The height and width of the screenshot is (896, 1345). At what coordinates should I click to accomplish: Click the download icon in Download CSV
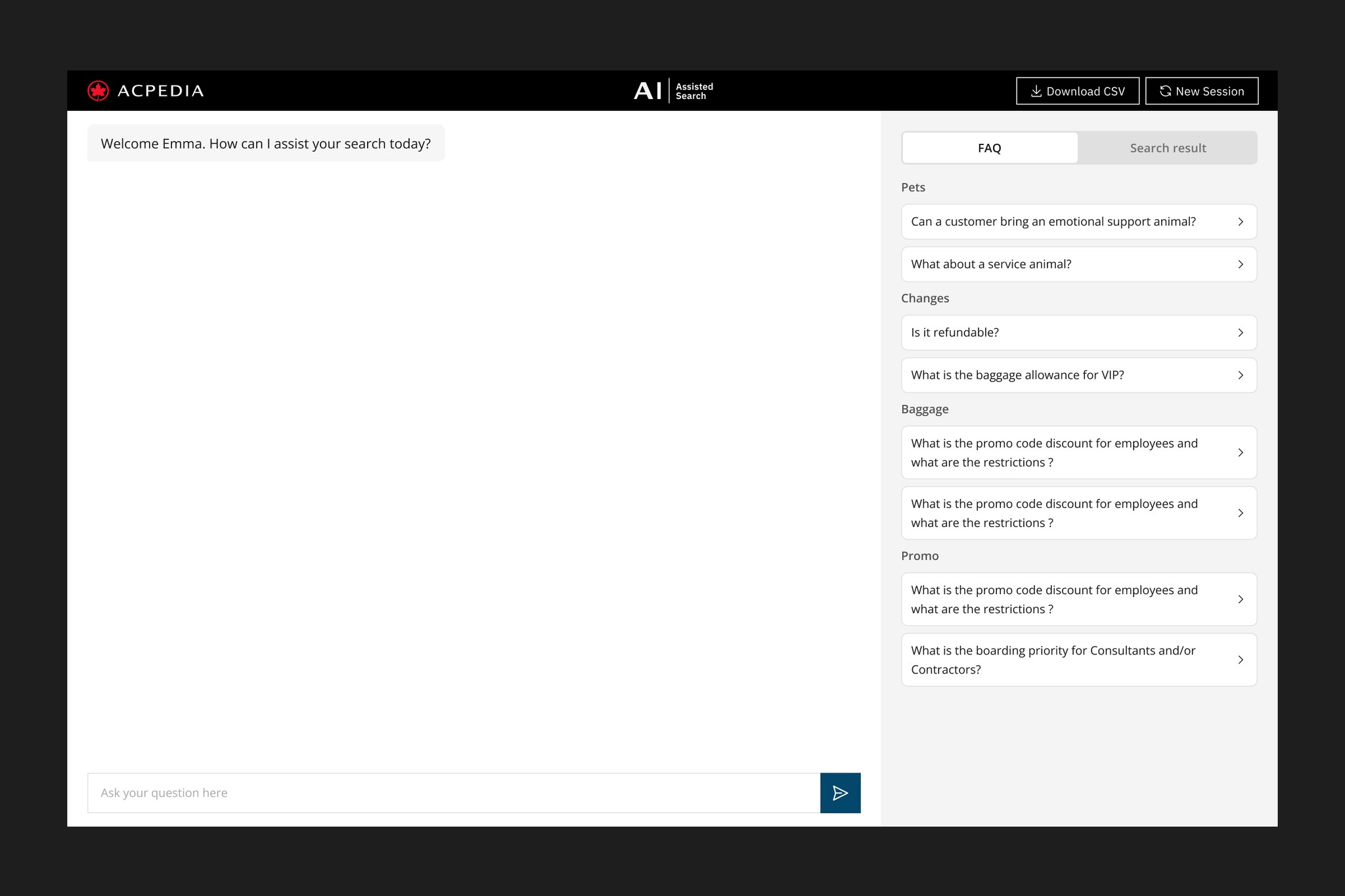coord(1036,91)
